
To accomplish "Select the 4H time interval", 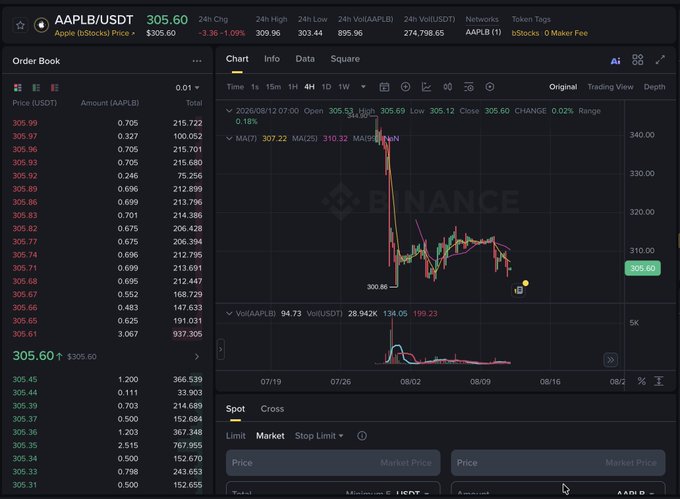I will 309,87.
